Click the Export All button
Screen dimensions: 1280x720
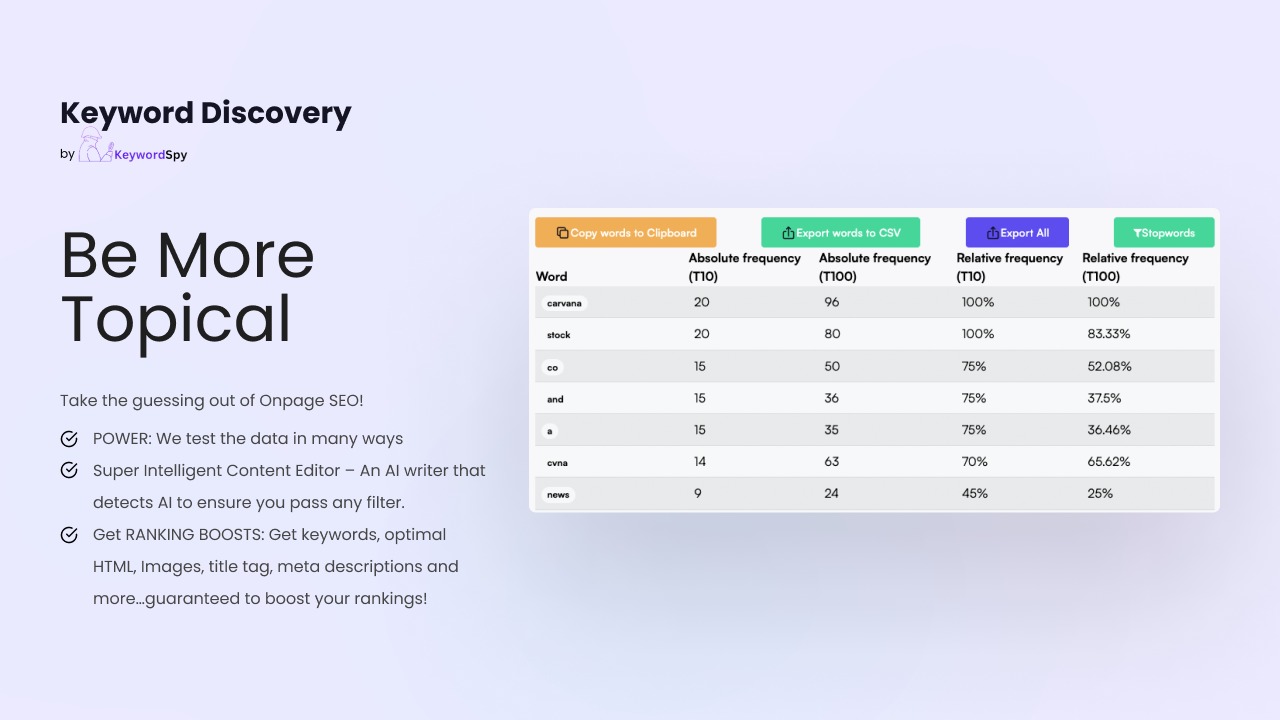pyautogui.click(x=1017, y=232)
